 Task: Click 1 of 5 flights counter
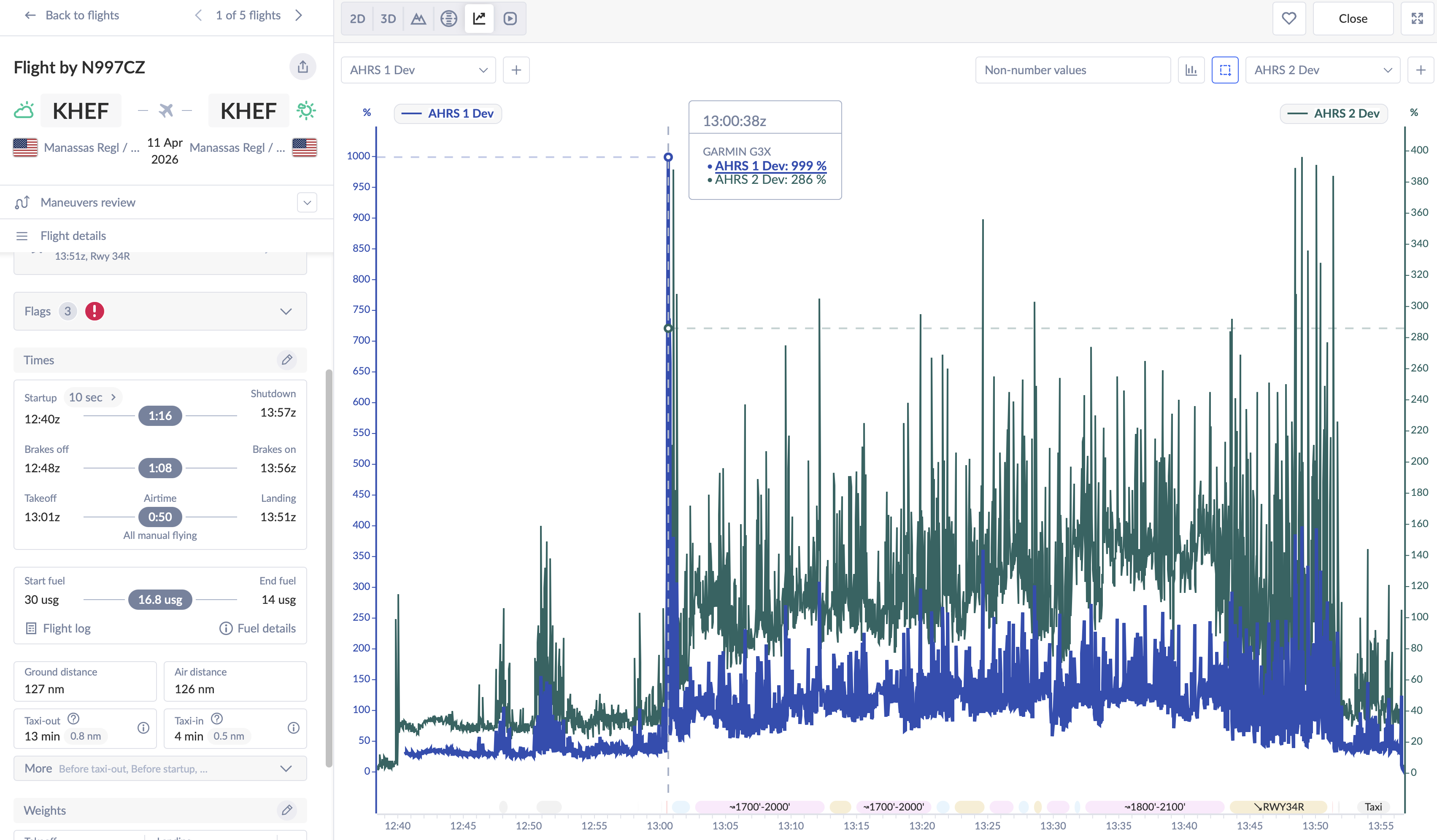(248, 15)
